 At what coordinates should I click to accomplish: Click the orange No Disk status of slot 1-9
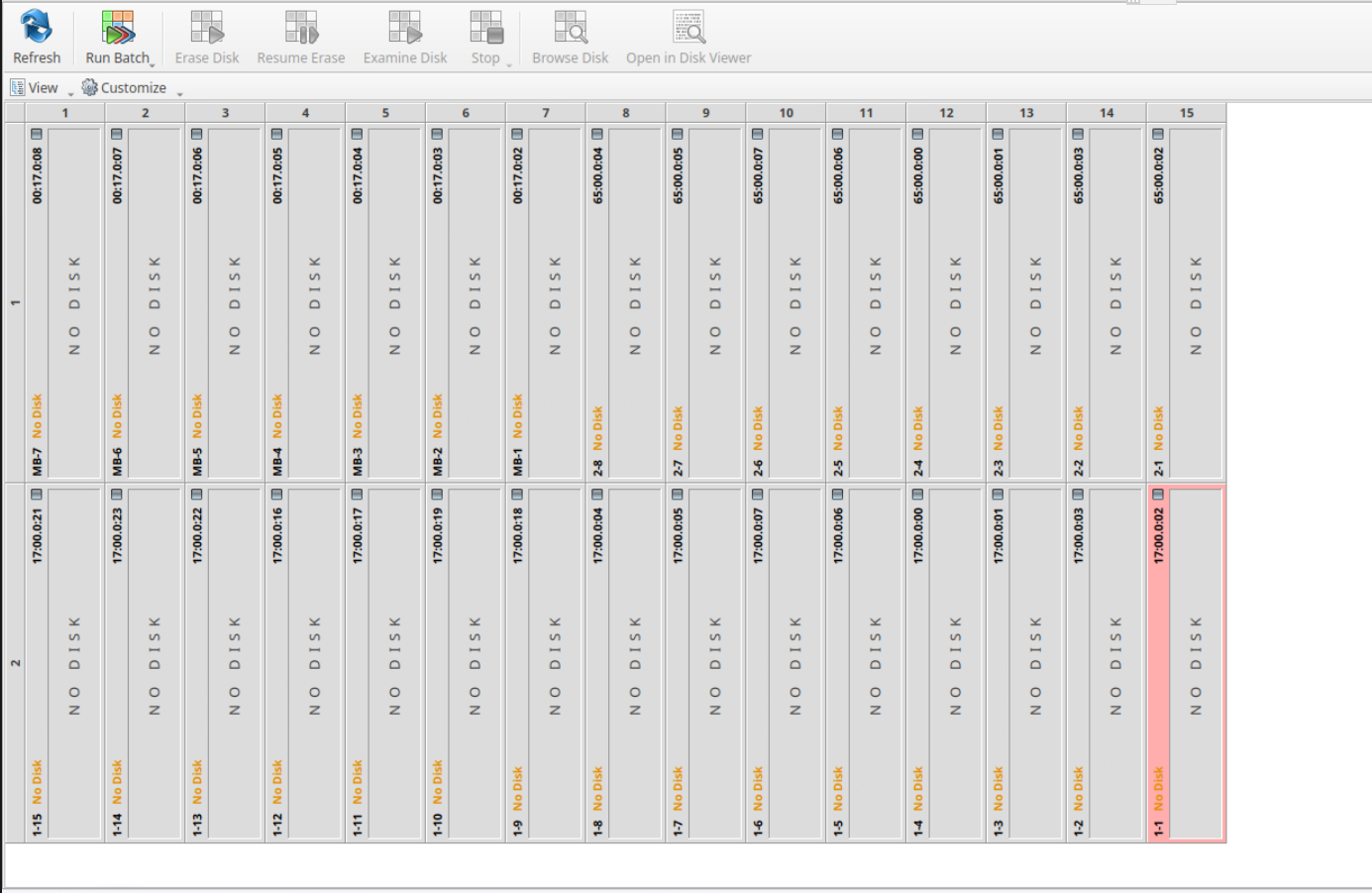coord(517,788)
